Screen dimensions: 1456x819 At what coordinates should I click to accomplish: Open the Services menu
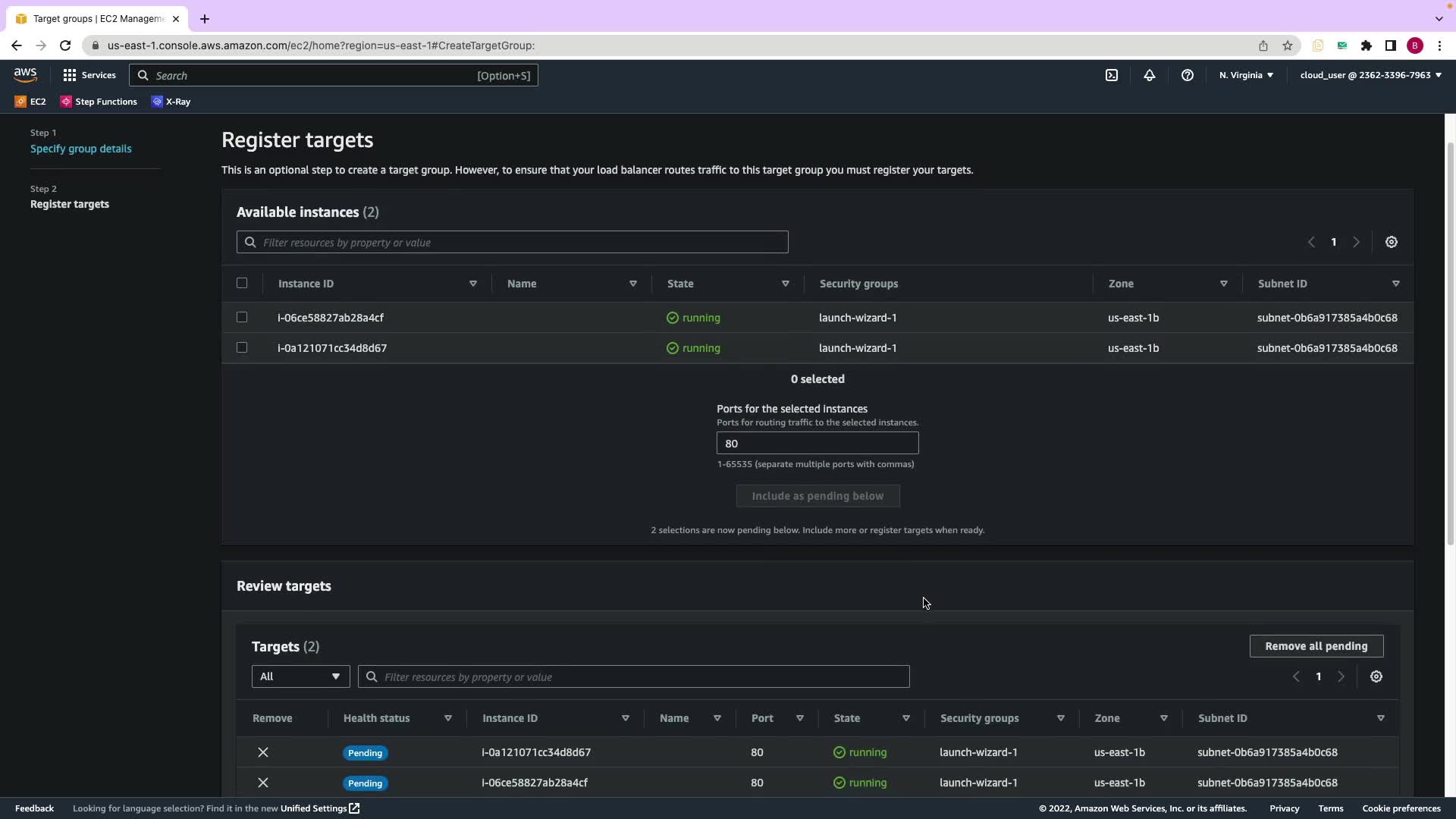(89, 75)
